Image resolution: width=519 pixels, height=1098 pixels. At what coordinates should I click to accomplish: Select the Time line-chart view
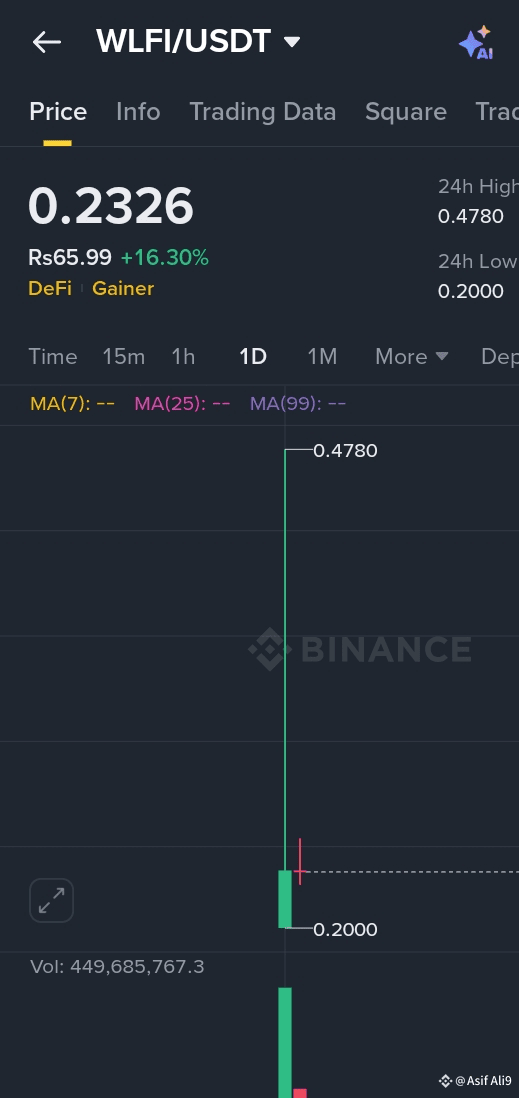pos(53,356)
